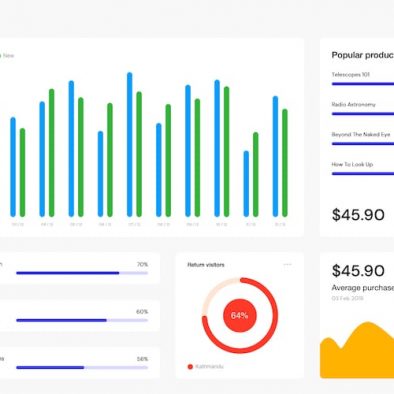
Task: Click the Popular products heading
Action: tap(363, 55)
